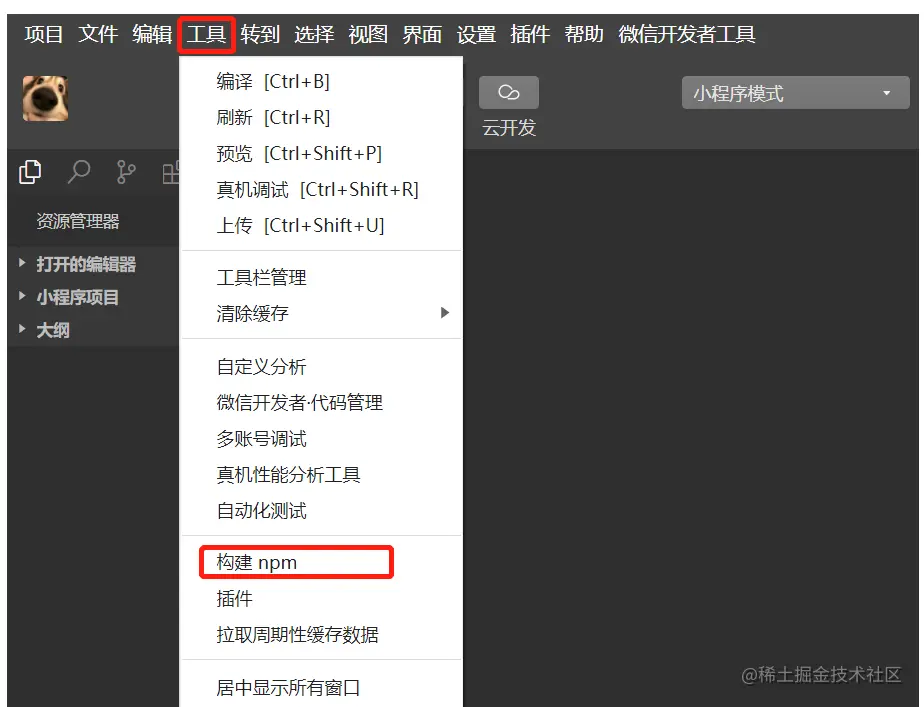Open the 编辑 menu

[152, 34]
